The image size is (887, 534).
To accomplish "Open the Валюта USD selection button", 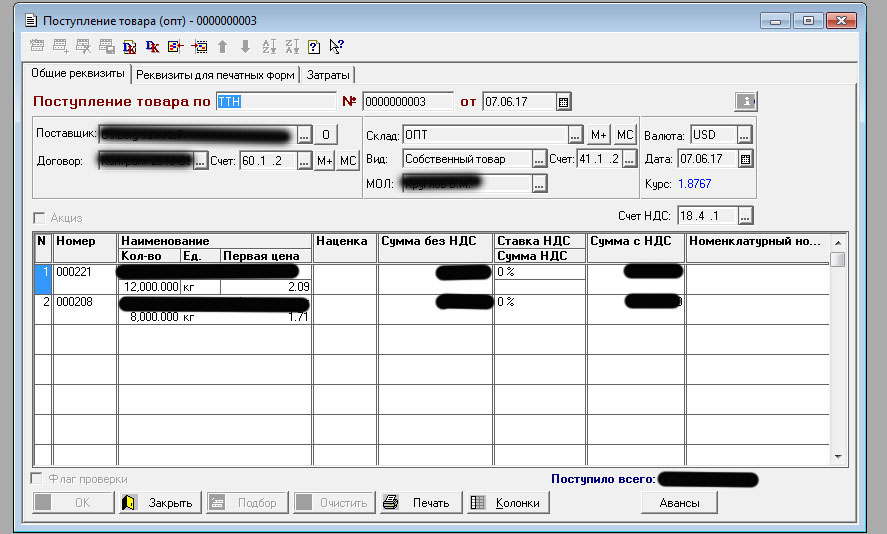I will pyautogui.click(x=745, y=135).
